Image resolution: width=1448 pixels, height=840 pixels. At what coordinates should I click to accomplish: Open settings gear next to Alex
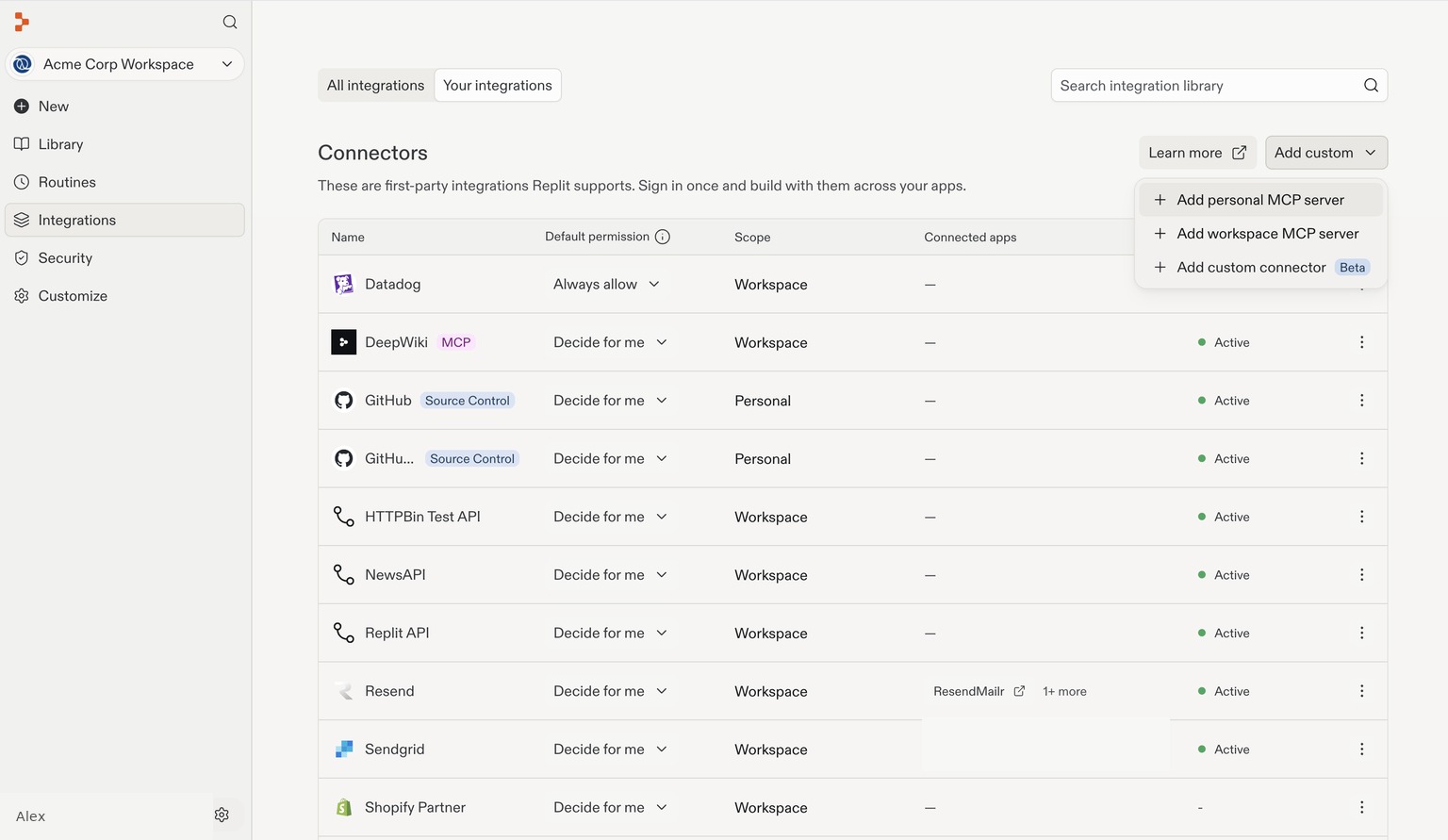tap(222, 815)
